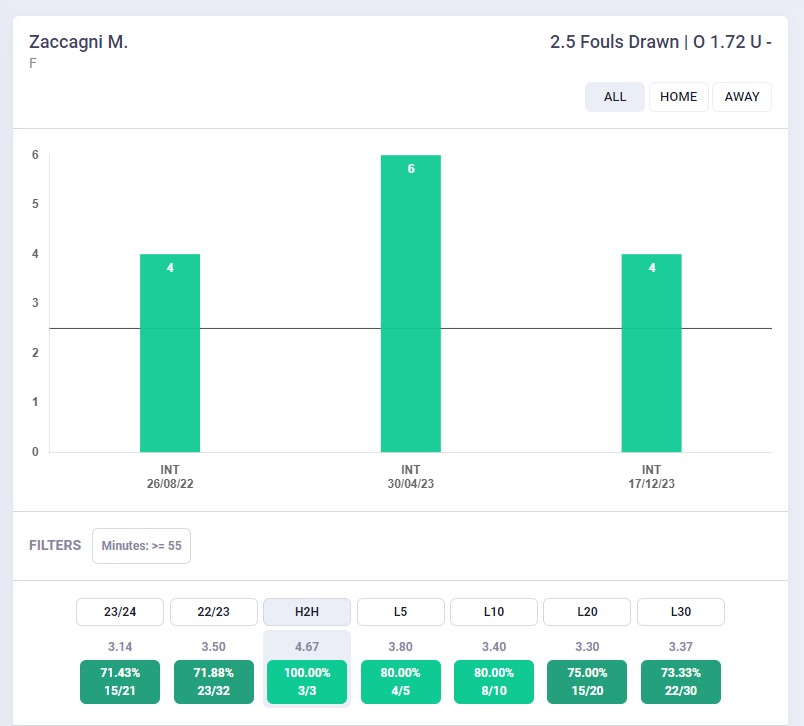This screenshot has height=726, width=804.
Task: Click the 3.30 average under L20
Action: pyautogui.click(x=587, y=647)
